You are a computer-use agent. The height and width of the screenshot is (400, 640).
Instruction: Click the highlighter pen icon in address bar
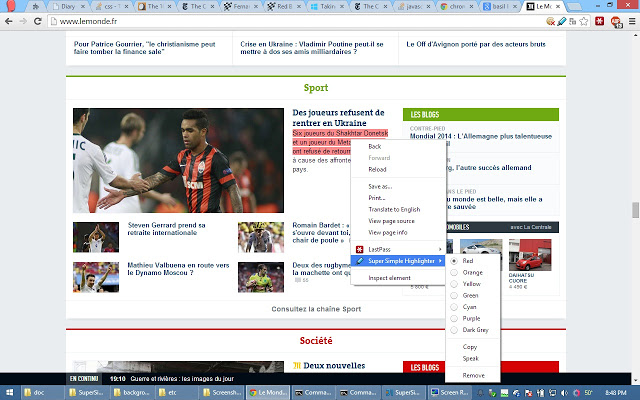pos(562,21)
